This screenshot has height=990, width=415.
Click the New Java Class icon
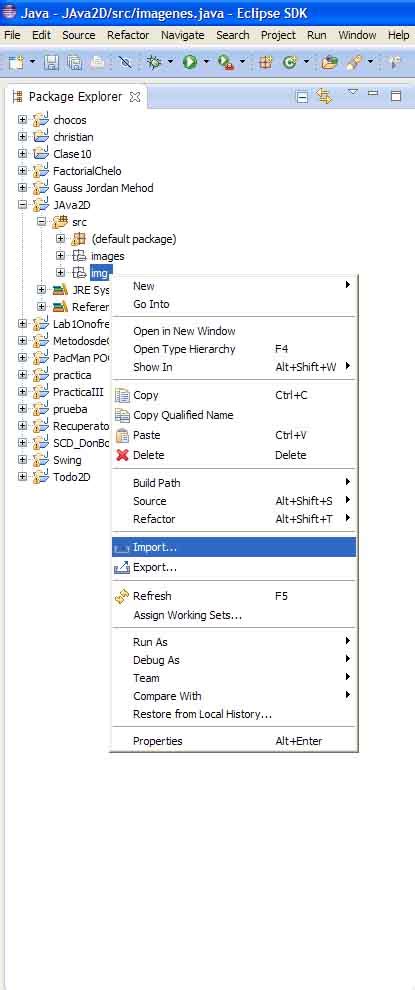click(x=290, y=62)
